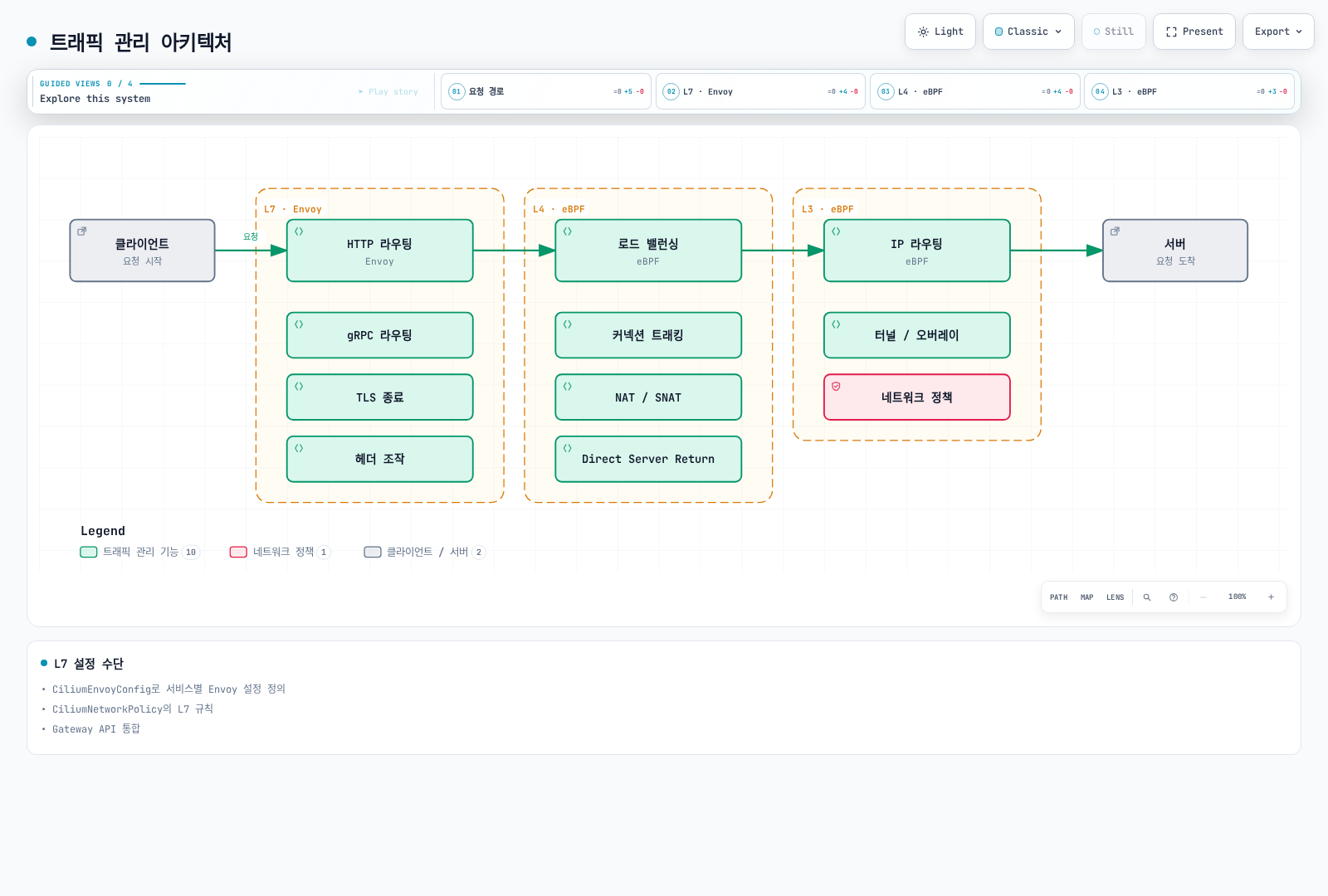Click the L7 · Envoy group label
Screen dimensions: 1328x896
293,209
